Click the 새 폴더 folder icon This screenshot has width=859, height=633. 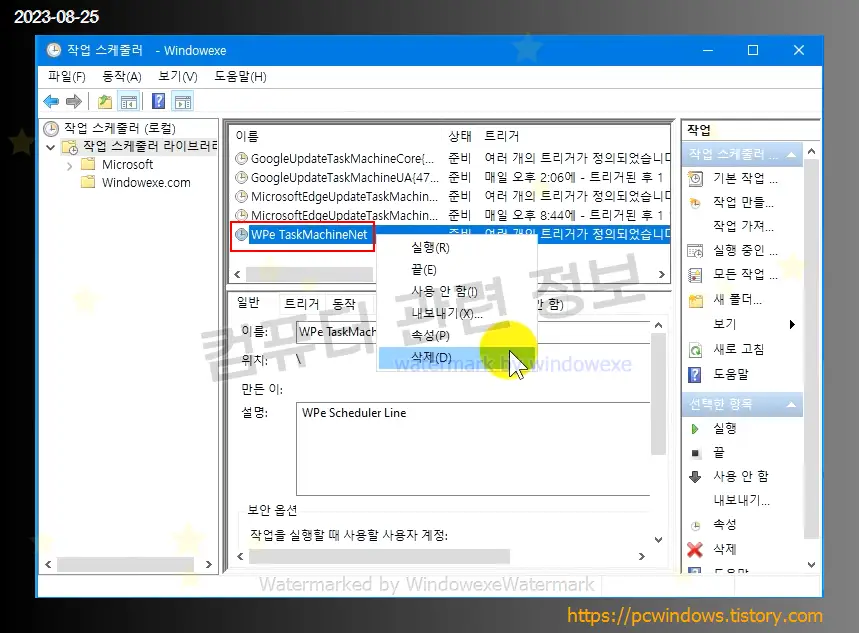coord(695,300)
